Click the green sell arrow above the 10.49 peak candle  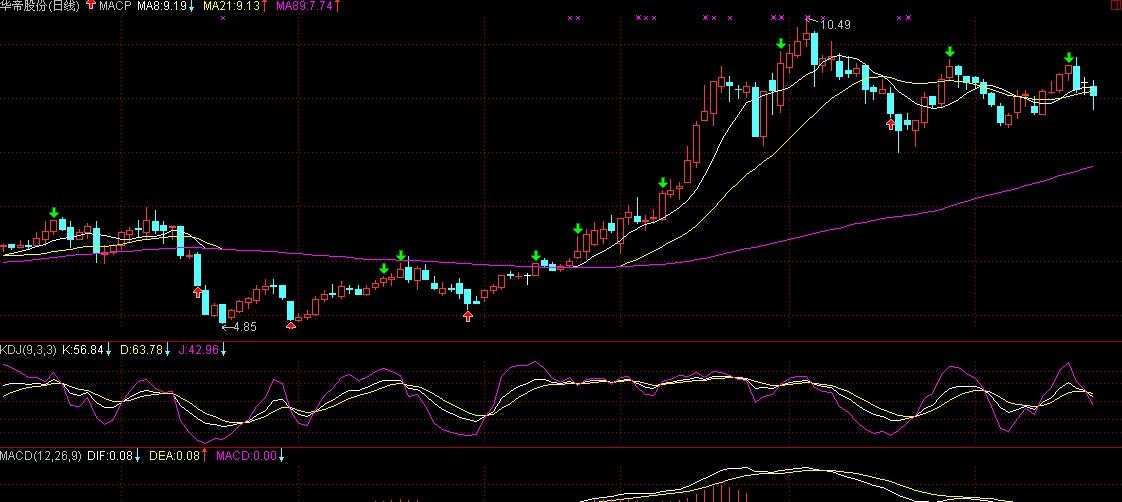[781, 43]
